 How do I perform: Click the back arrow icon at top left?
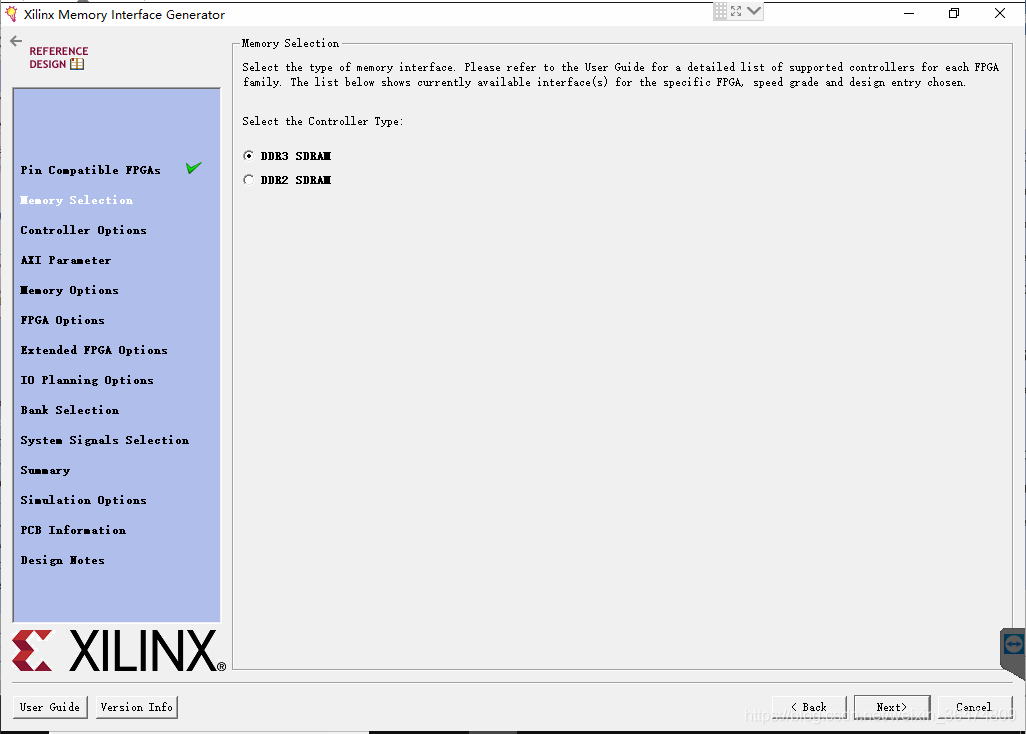(x=16, y=41)
